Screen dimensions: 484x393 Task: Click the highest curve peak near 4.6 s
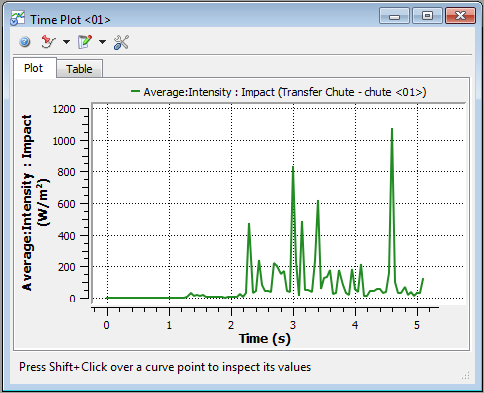pos(392,129)
